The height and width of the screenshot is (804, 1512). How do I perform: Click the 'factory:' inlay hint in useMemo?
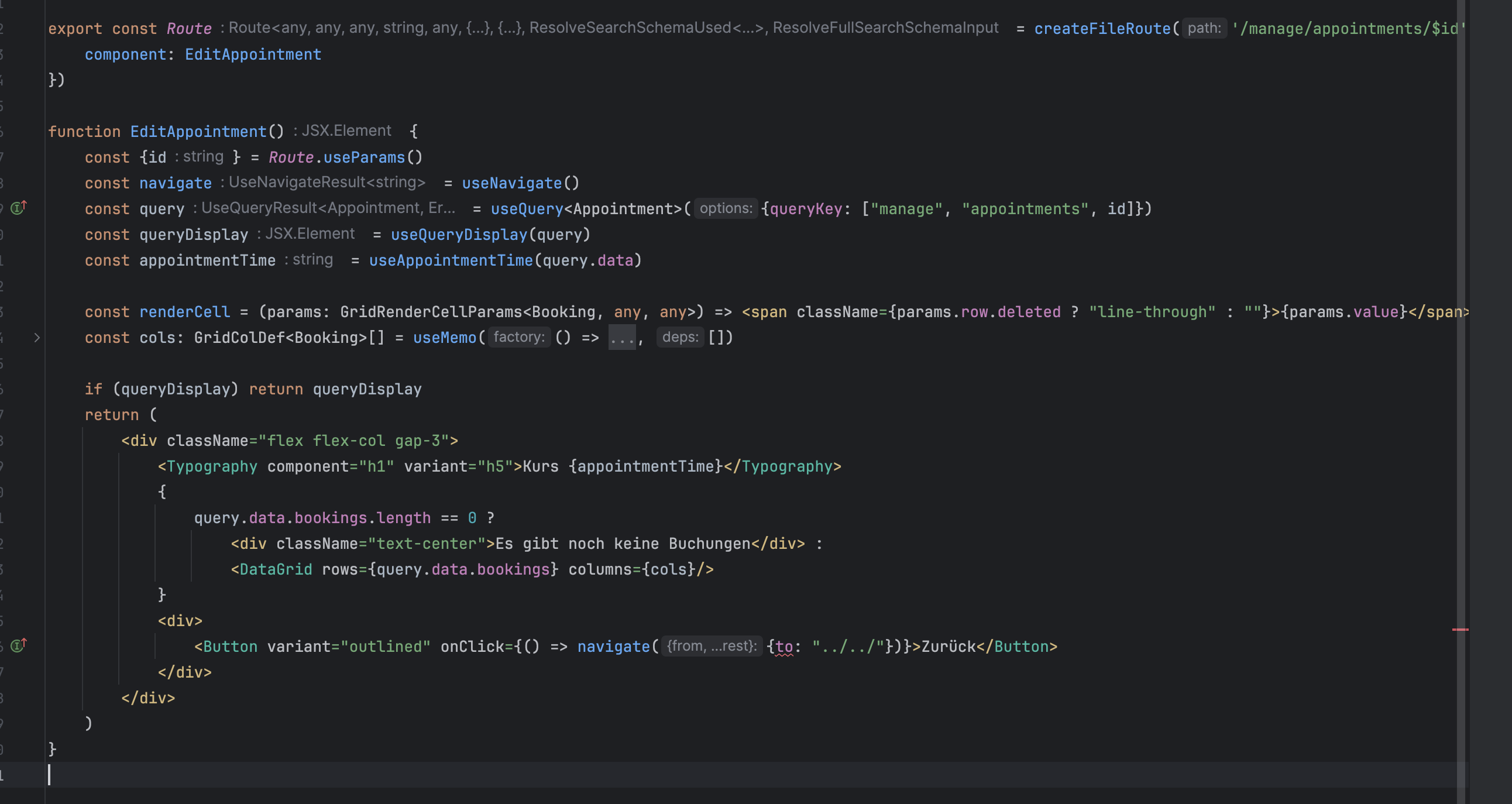click(520, 338)
